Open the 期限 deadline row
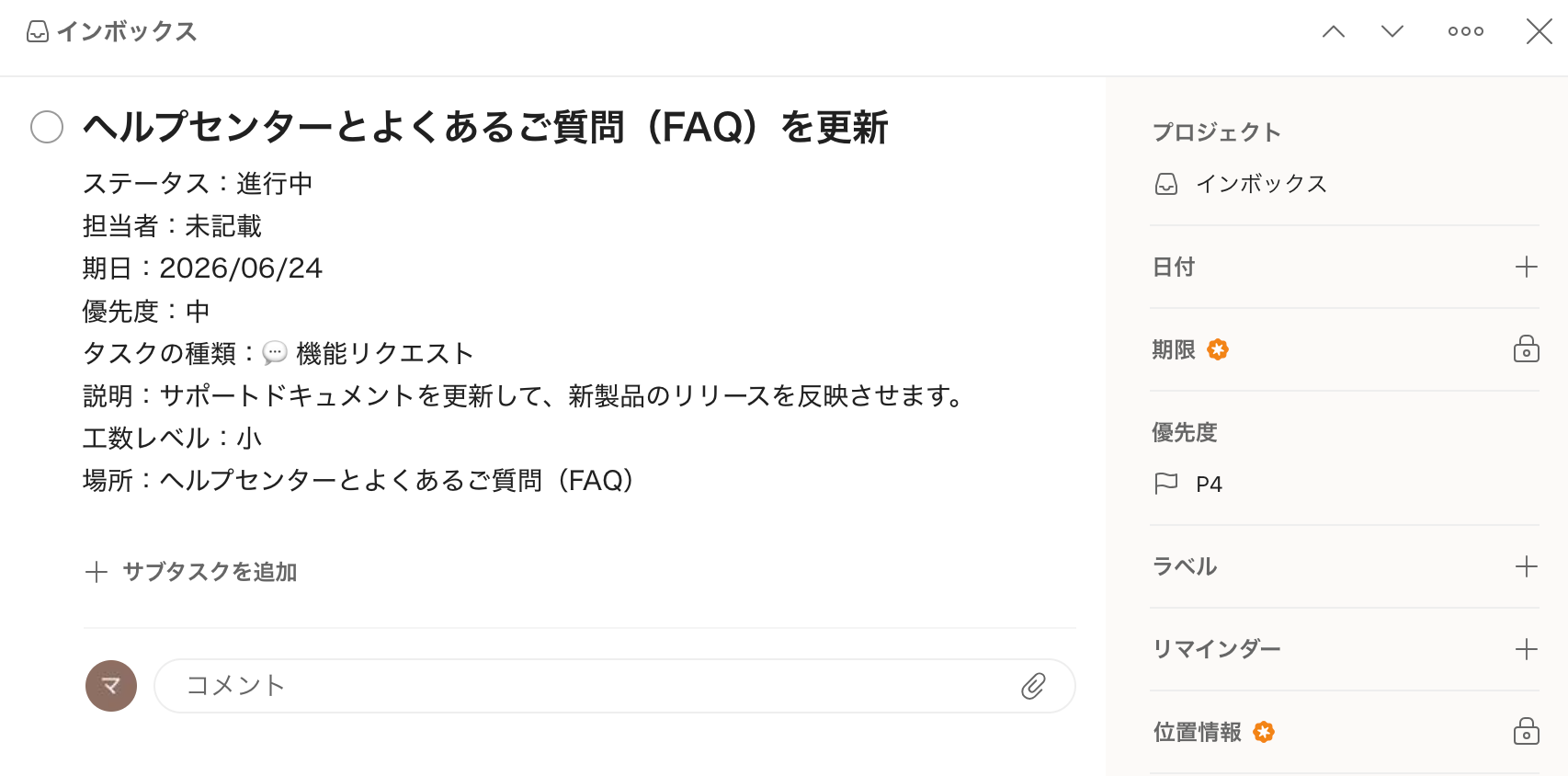 (x=1175, y=349)
